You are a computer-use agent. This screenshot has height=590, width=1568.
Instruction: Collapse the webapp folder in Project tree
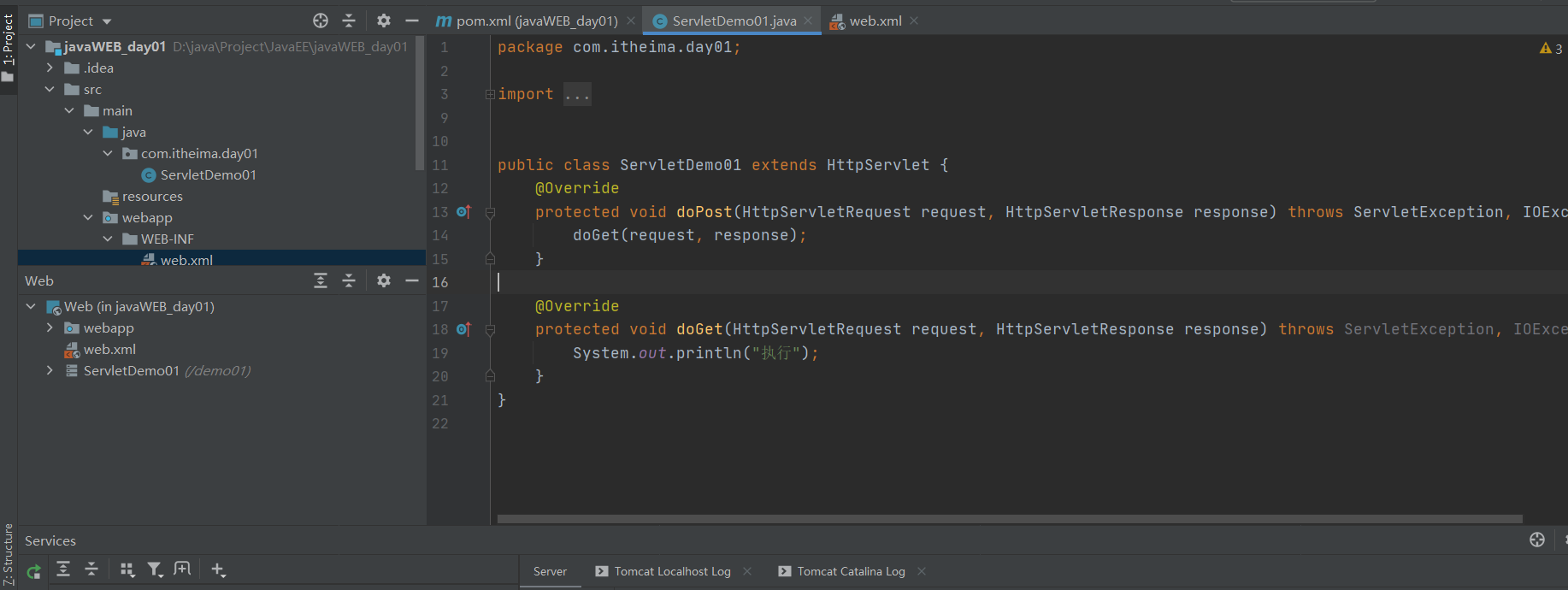88,217
